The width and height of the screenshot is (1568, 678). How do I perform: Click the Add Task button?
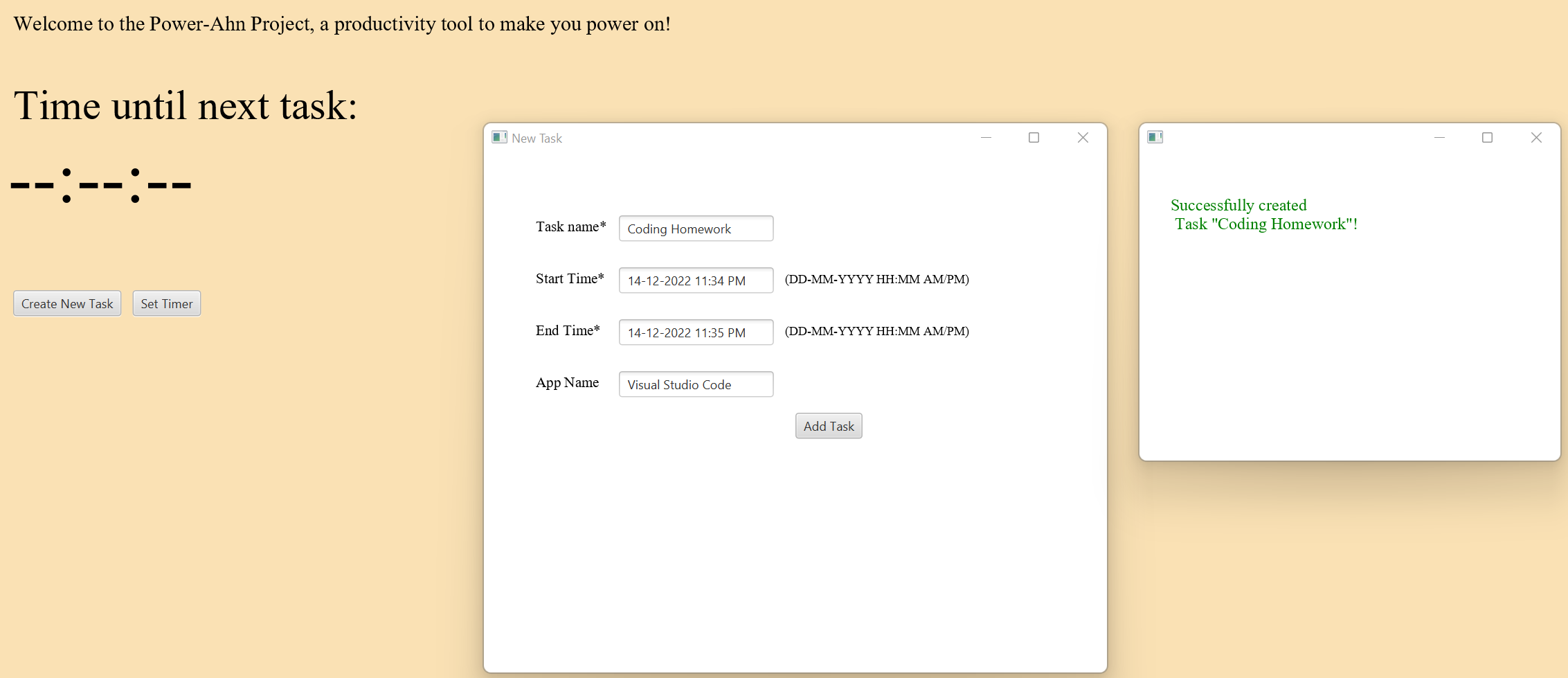828,426
